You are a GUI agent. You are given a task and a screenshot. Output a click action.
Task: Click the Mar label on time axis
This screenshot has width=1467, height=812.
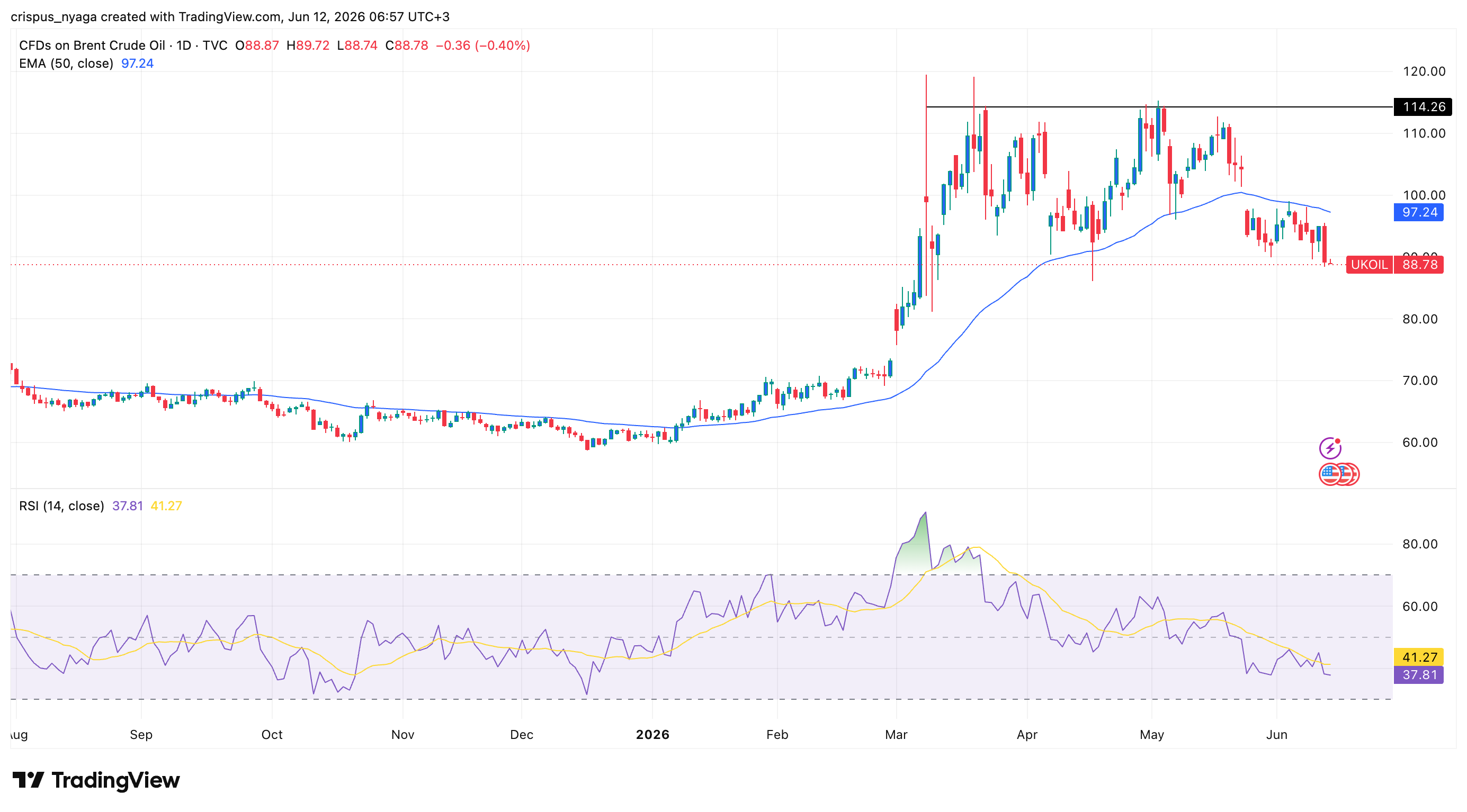pyautogui.click(x=897, y=735)
